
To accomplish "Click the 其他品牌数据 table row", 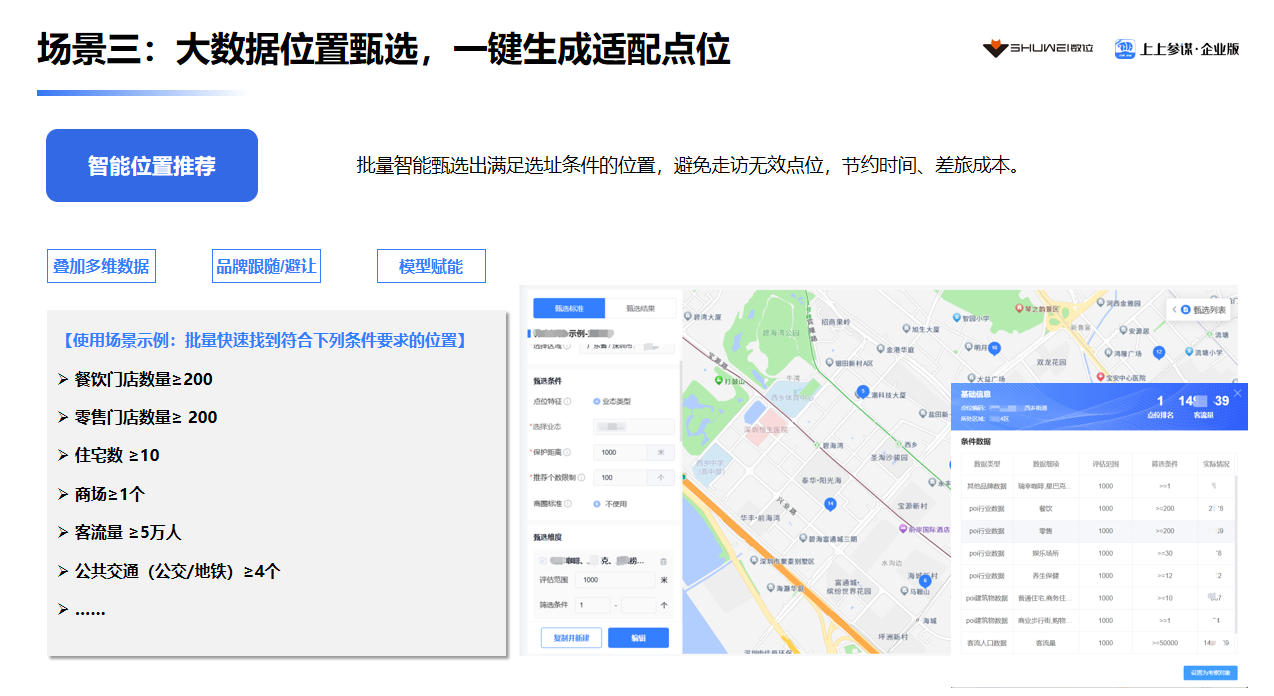I will click(x=1097, y=486).
